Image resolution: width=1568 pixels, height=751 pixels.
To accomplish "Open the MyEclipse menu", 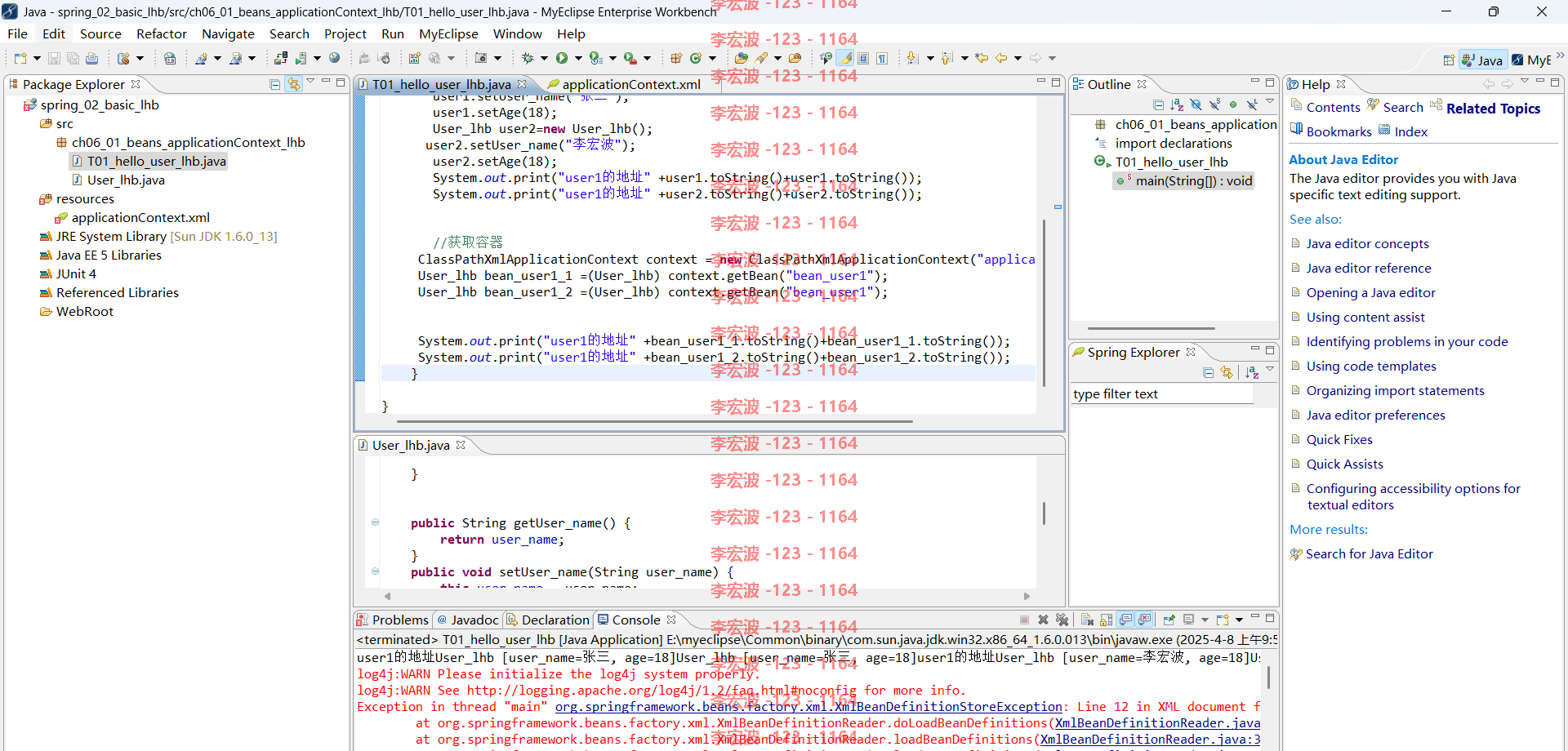I will [x=448, y=33].
